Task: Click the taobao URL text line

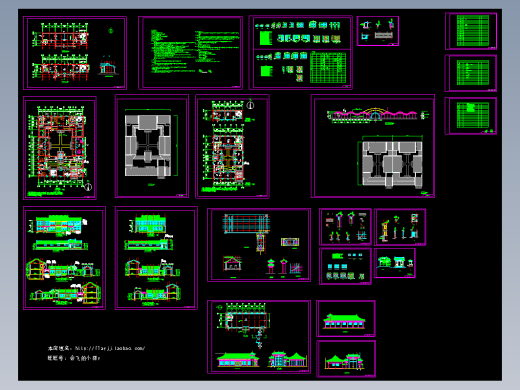Action: pyautogui.click(x=96, y=348)
